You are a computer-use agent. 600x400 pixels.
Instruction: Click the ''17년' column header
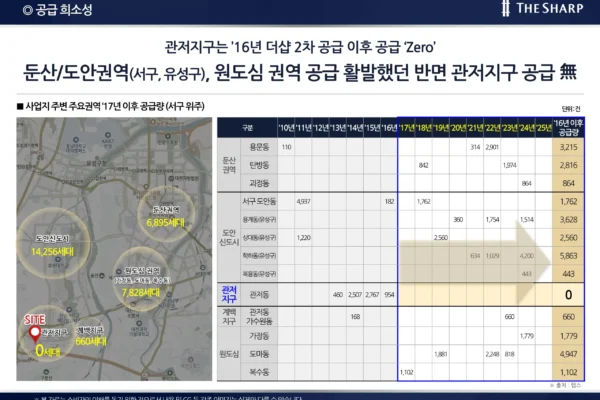(406, 128)
